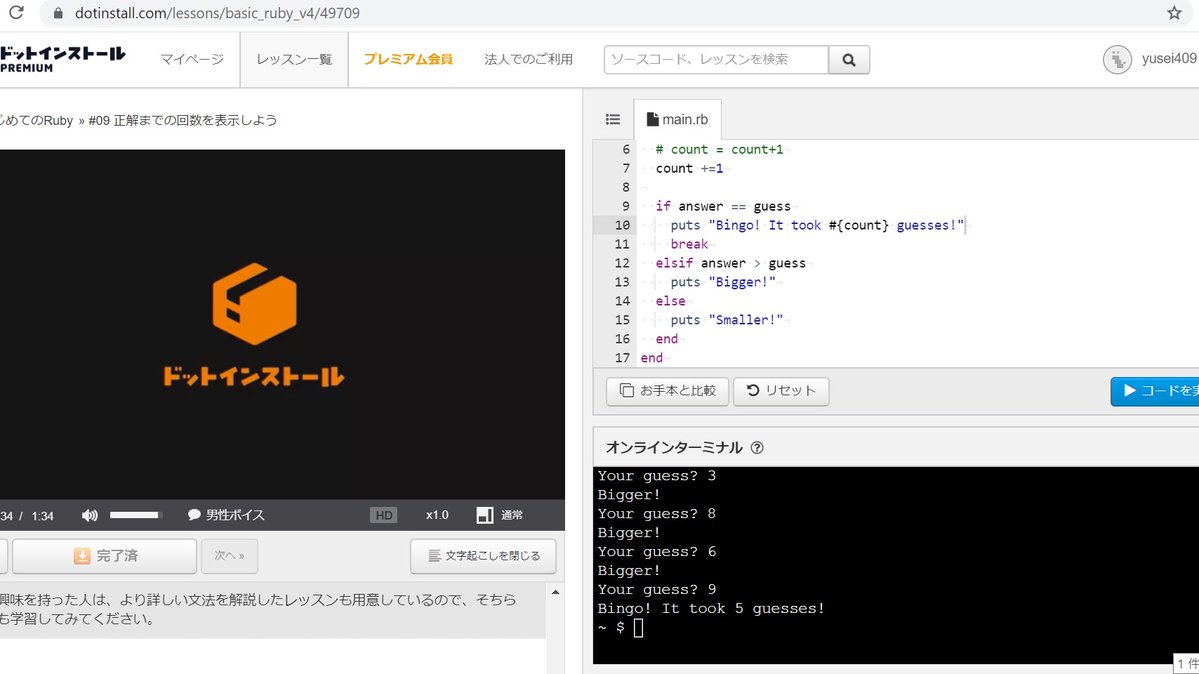1199x674 pixels.
Task: Click video elapsed time display 1:34
Action: pyautogui.click(x=43, y=516)
